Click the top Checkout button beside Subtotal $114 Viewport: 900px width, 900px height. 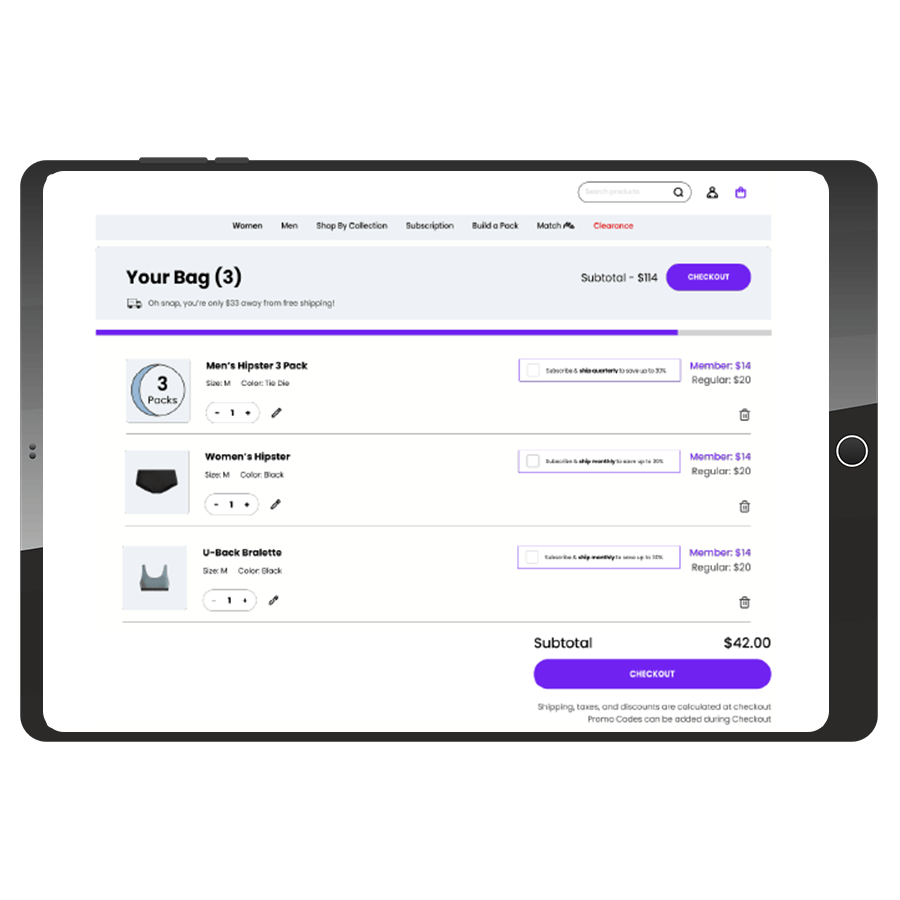[x=708, y=277]
